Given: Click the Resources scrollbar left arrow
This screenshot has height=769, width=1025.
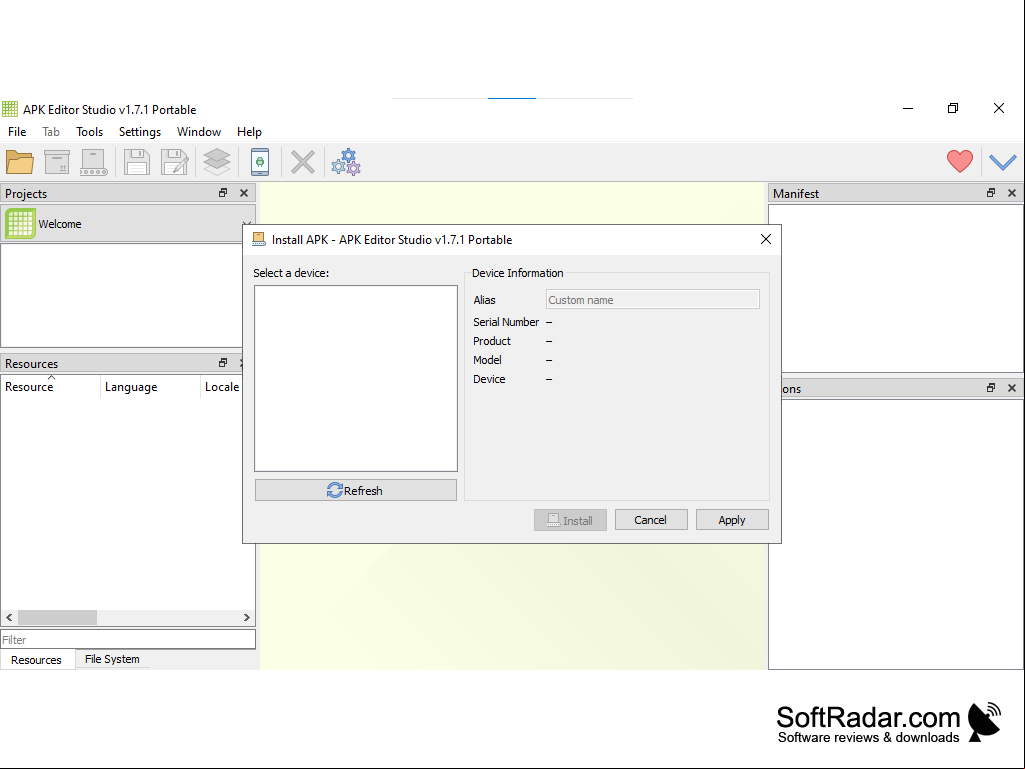Looking at the screenshot, I should click(x=9, y=617).
